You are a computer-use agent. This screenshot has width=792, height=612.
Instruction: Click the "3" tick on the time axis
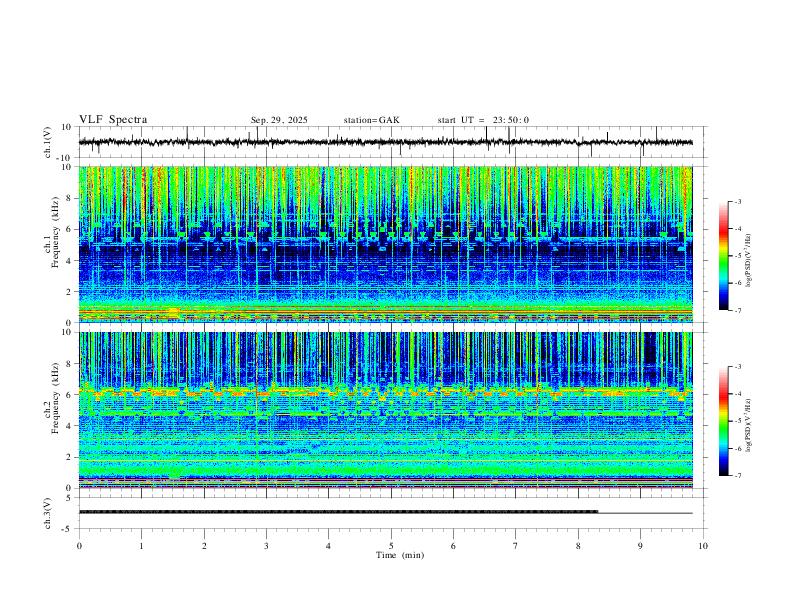[266, 546]
